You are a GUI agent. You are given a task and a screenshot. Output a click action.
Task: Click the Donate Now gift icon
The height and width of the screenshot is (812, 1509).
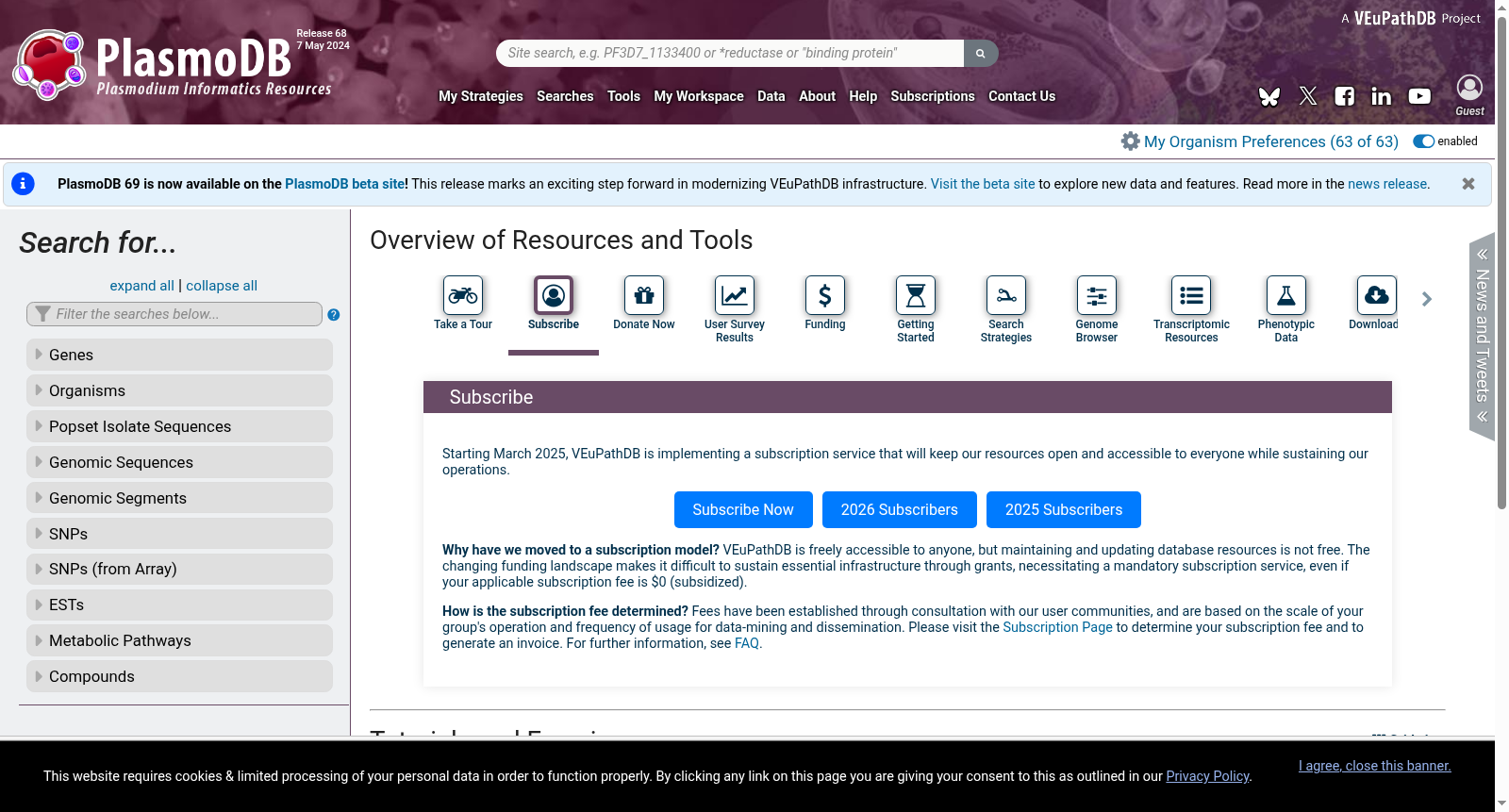point(644,295)
